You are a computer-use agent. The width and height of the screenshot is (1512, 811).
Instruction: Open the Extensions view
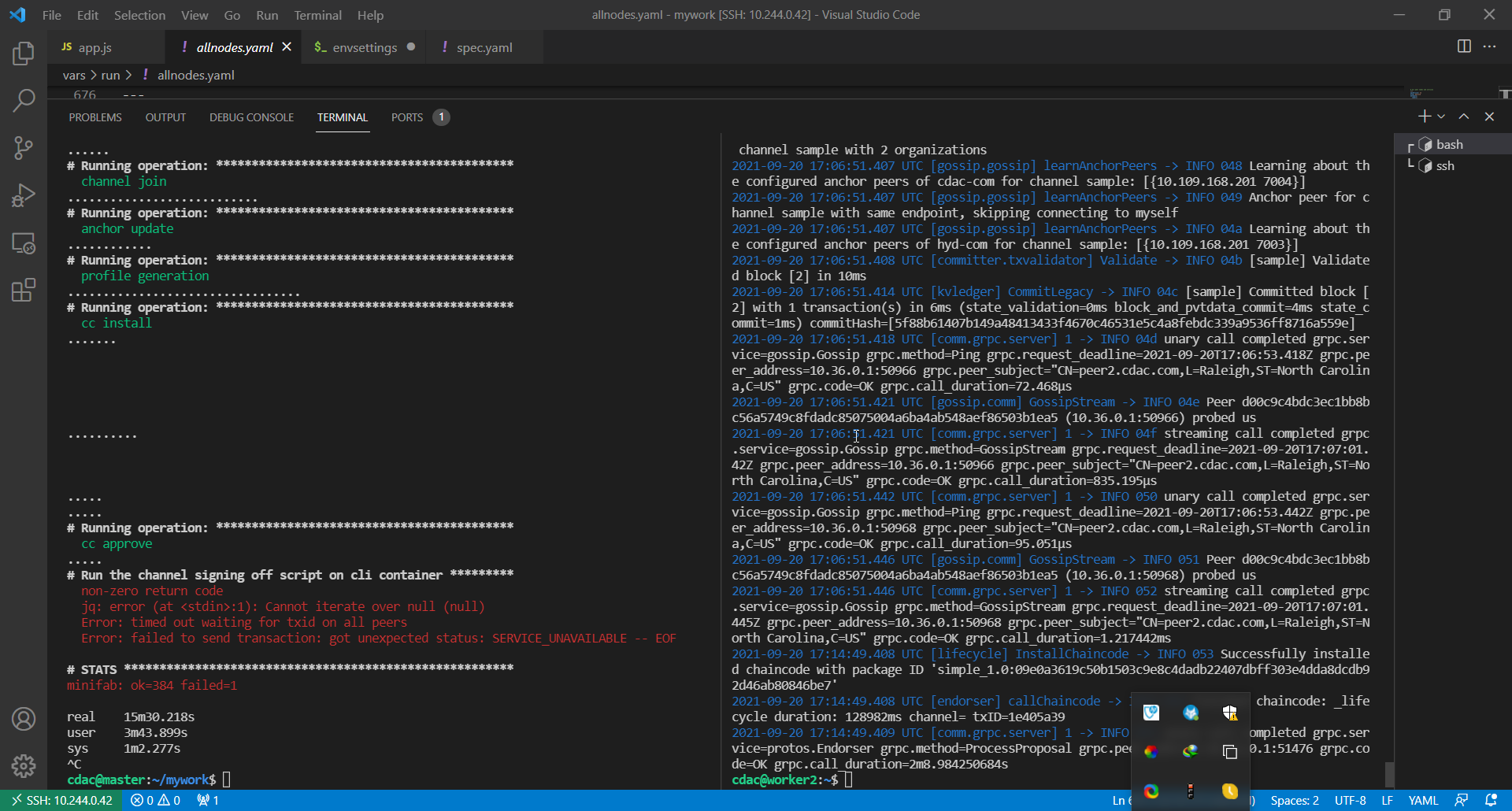[24, 291]
